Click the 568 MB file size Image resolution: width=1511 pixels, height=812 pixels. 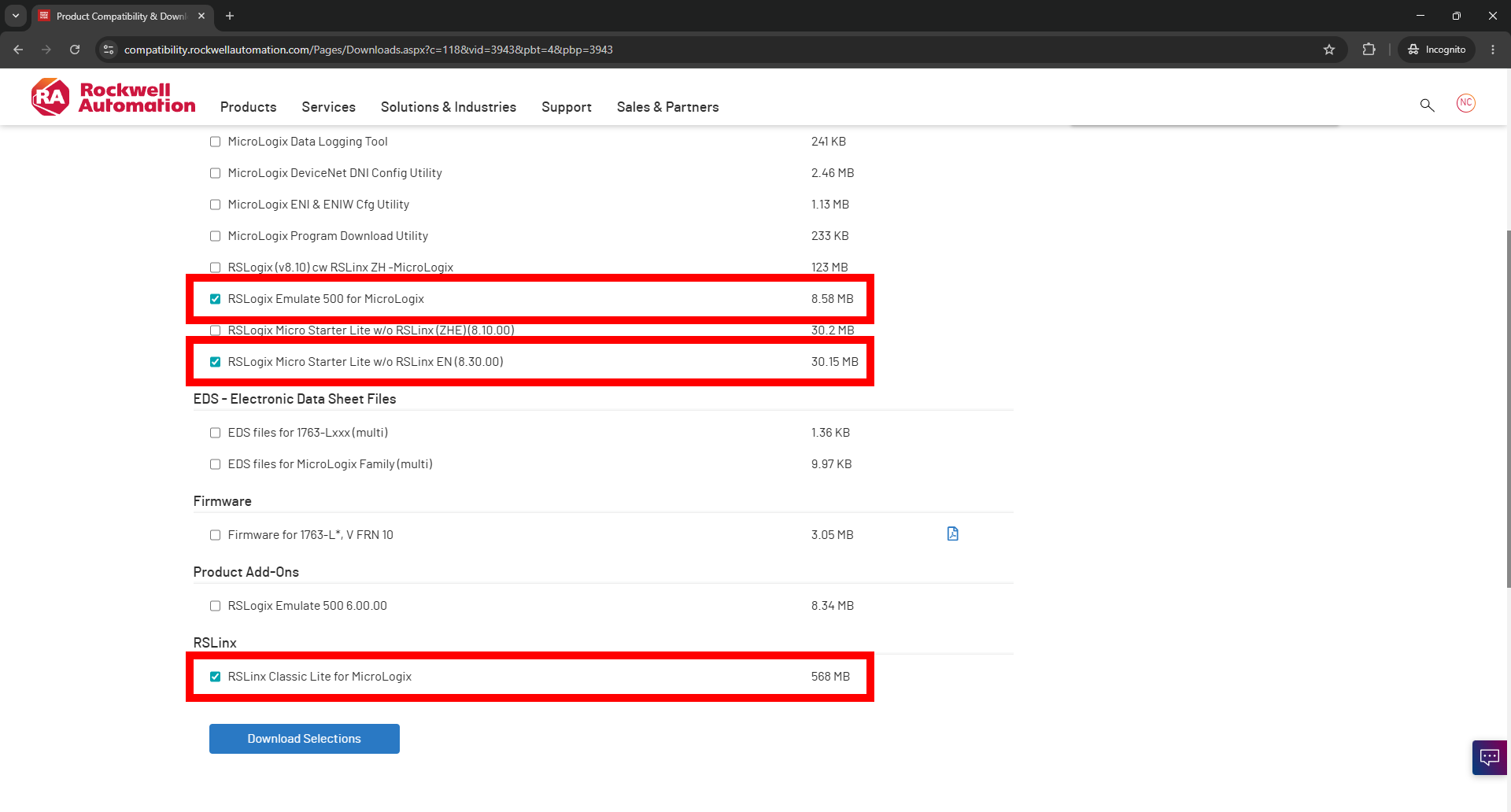[x=830, y=677]
